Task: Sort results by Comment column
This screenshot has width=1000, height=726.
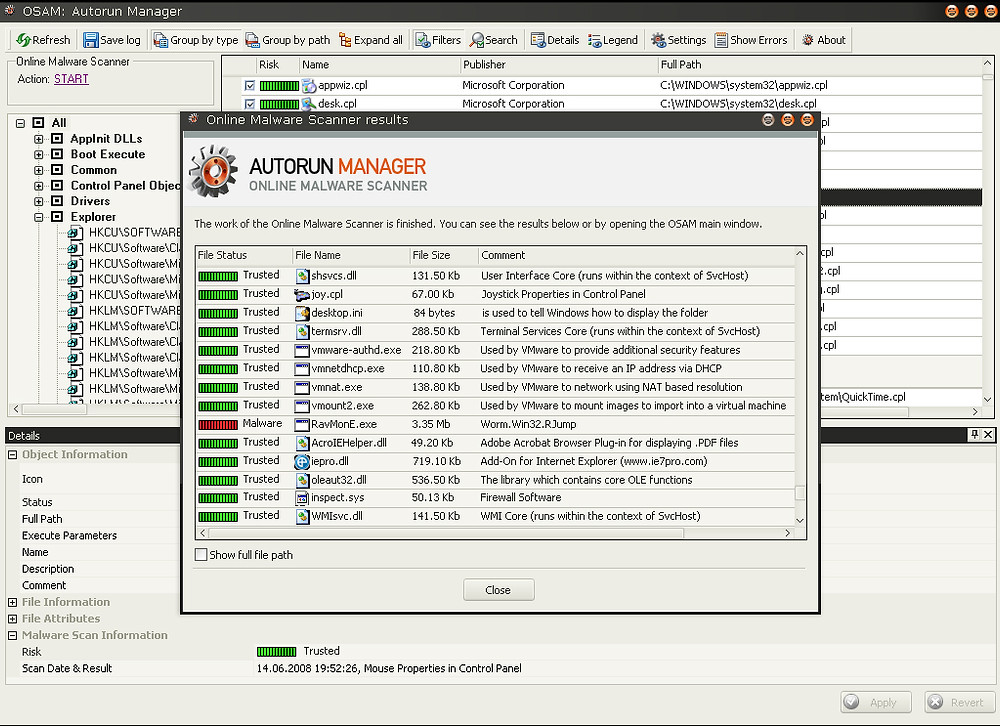Action: [x=636, y=255]
